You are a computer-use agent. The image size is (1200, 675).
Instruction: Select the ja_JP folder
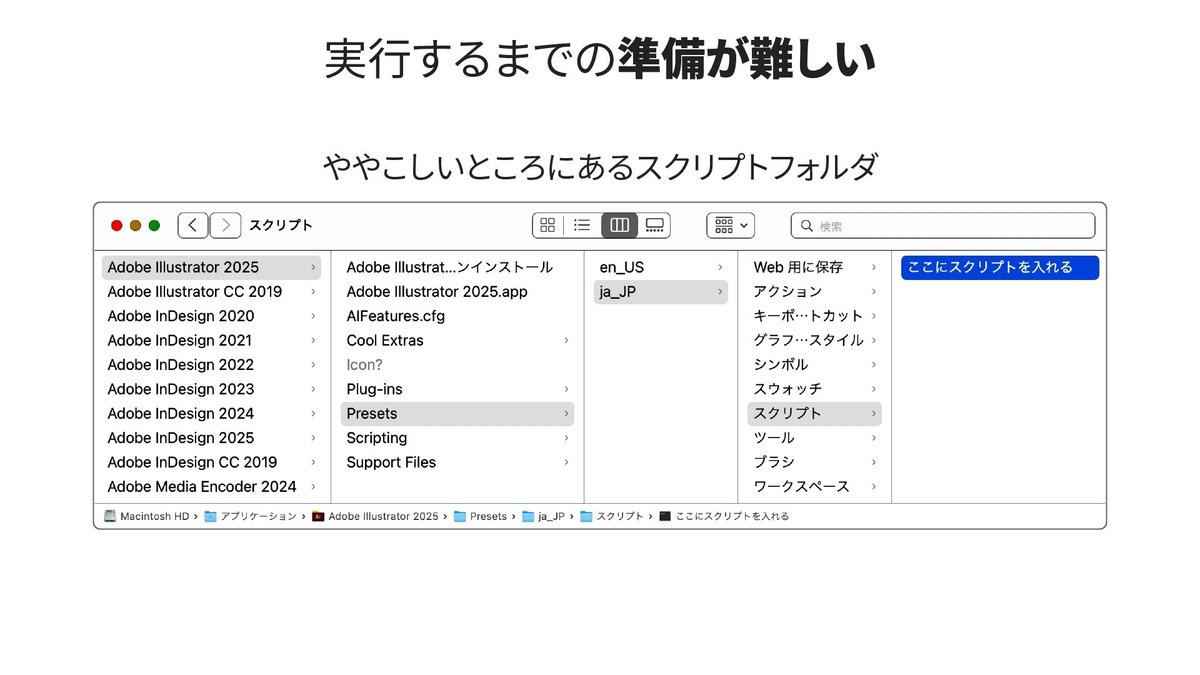pos(661,292)
